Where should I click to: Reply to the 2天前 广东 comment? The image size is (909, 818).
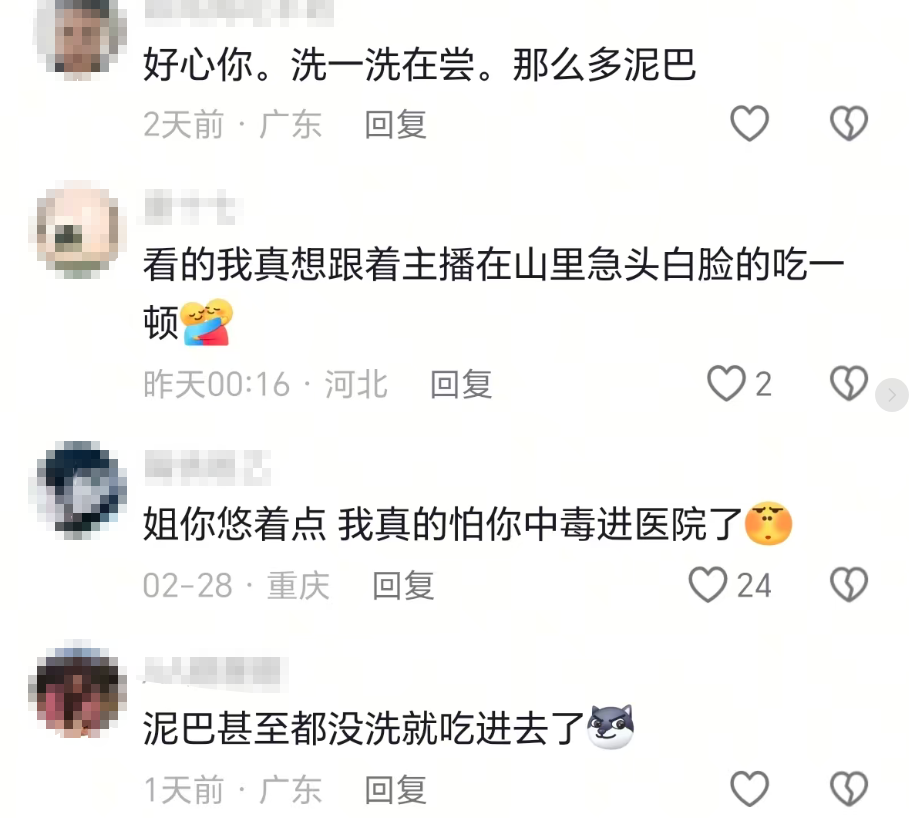point(396,124)
